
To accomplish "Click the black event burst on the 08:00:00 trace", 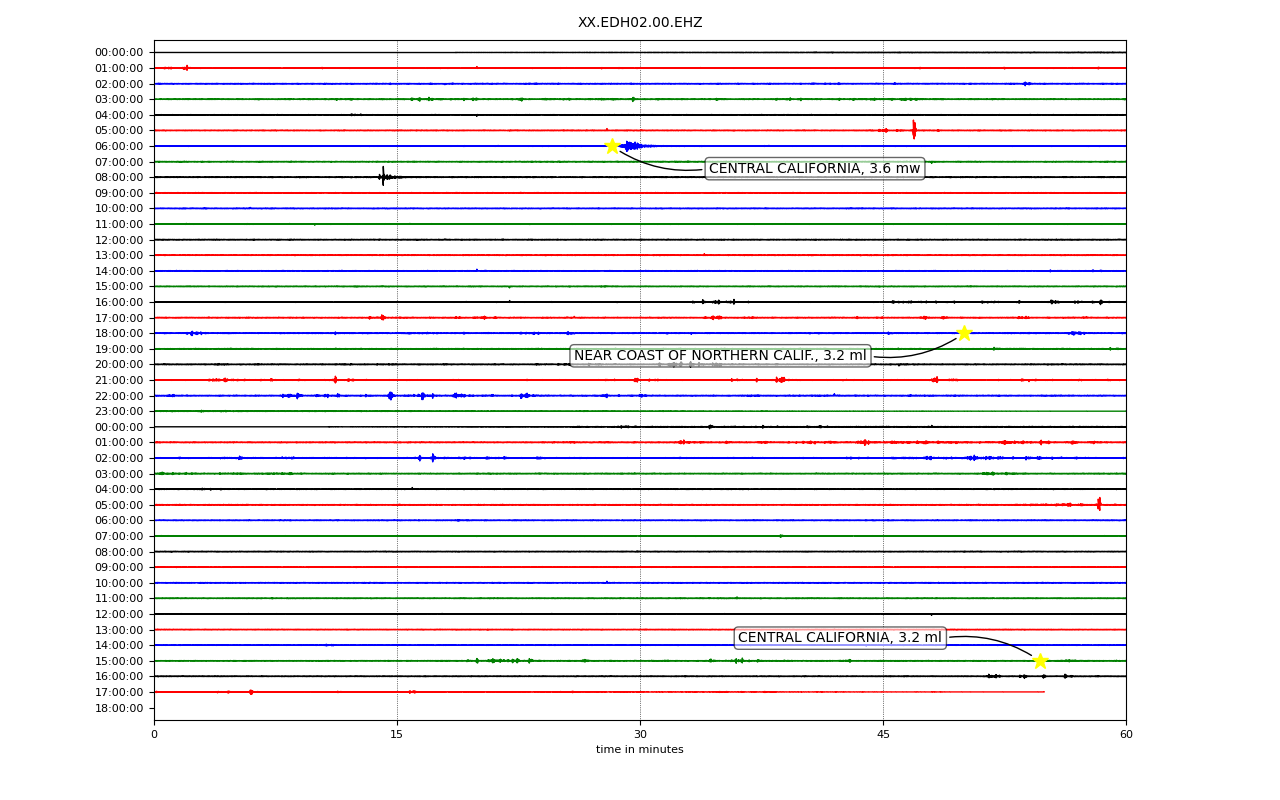I will (x=383, y=177).
